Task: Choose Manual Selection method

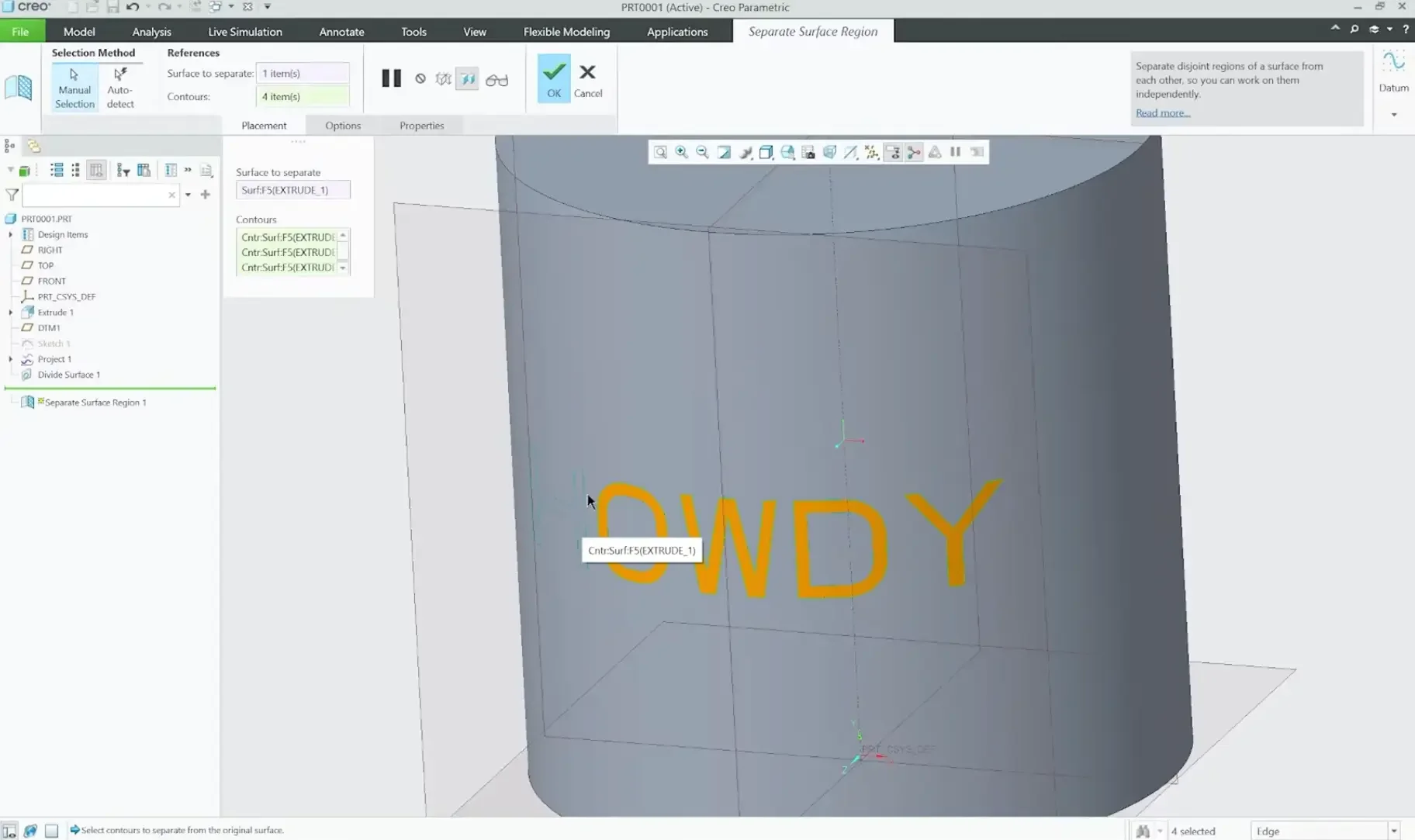Action: coord(74,87)
